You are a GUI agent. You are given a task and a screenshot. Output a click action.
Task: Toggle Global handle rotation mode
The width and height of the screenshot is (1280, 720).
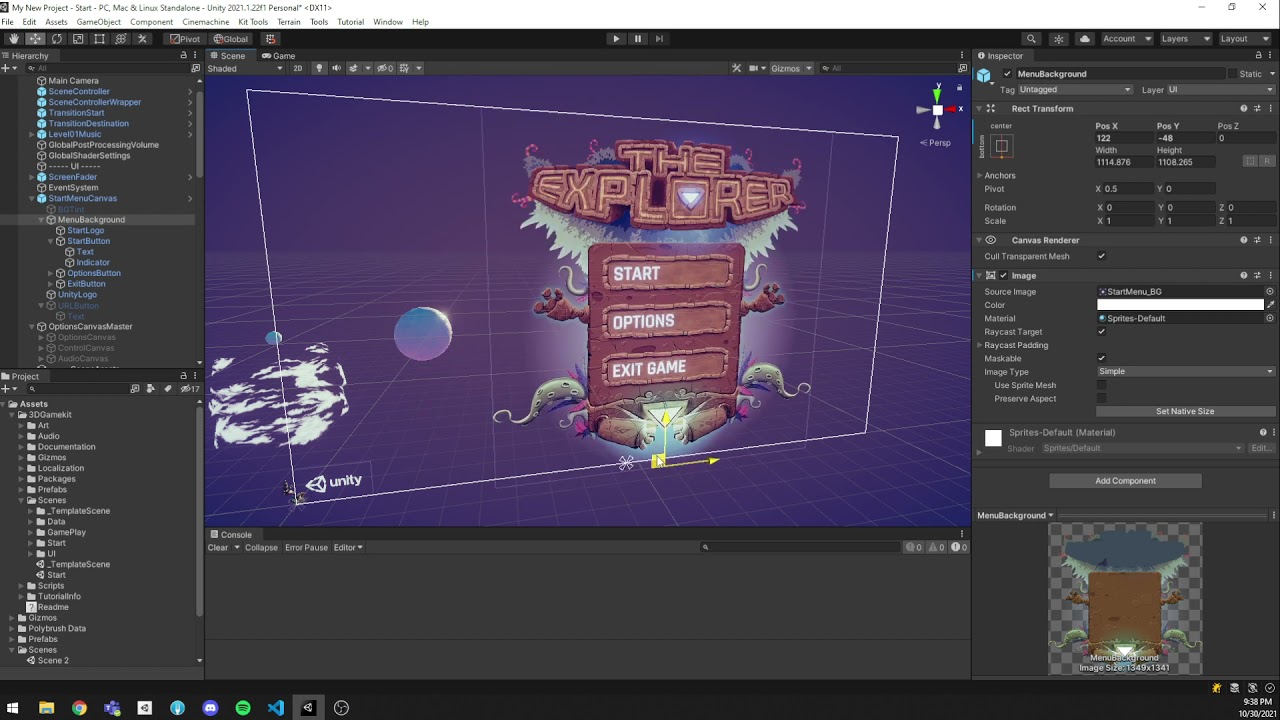pos(230,39)
